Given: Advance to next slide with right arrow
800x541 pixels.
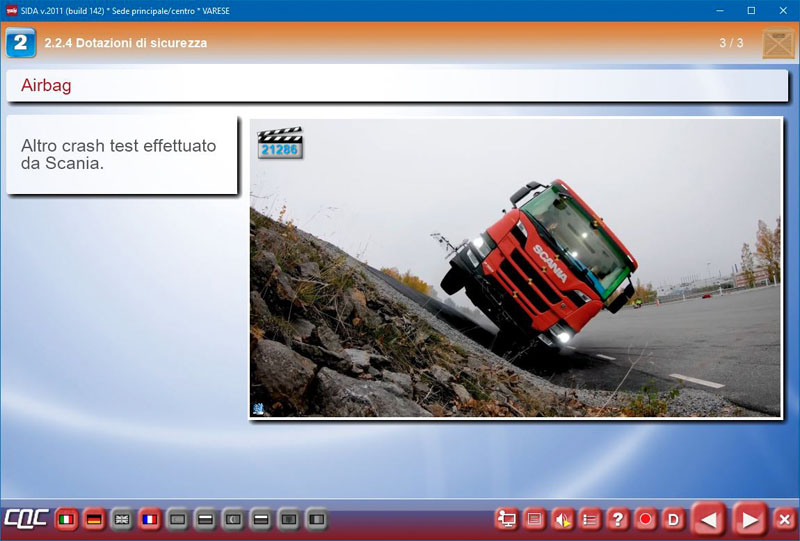Looking at the screenshot, I should pyautogui.click(x=748, y=519).
